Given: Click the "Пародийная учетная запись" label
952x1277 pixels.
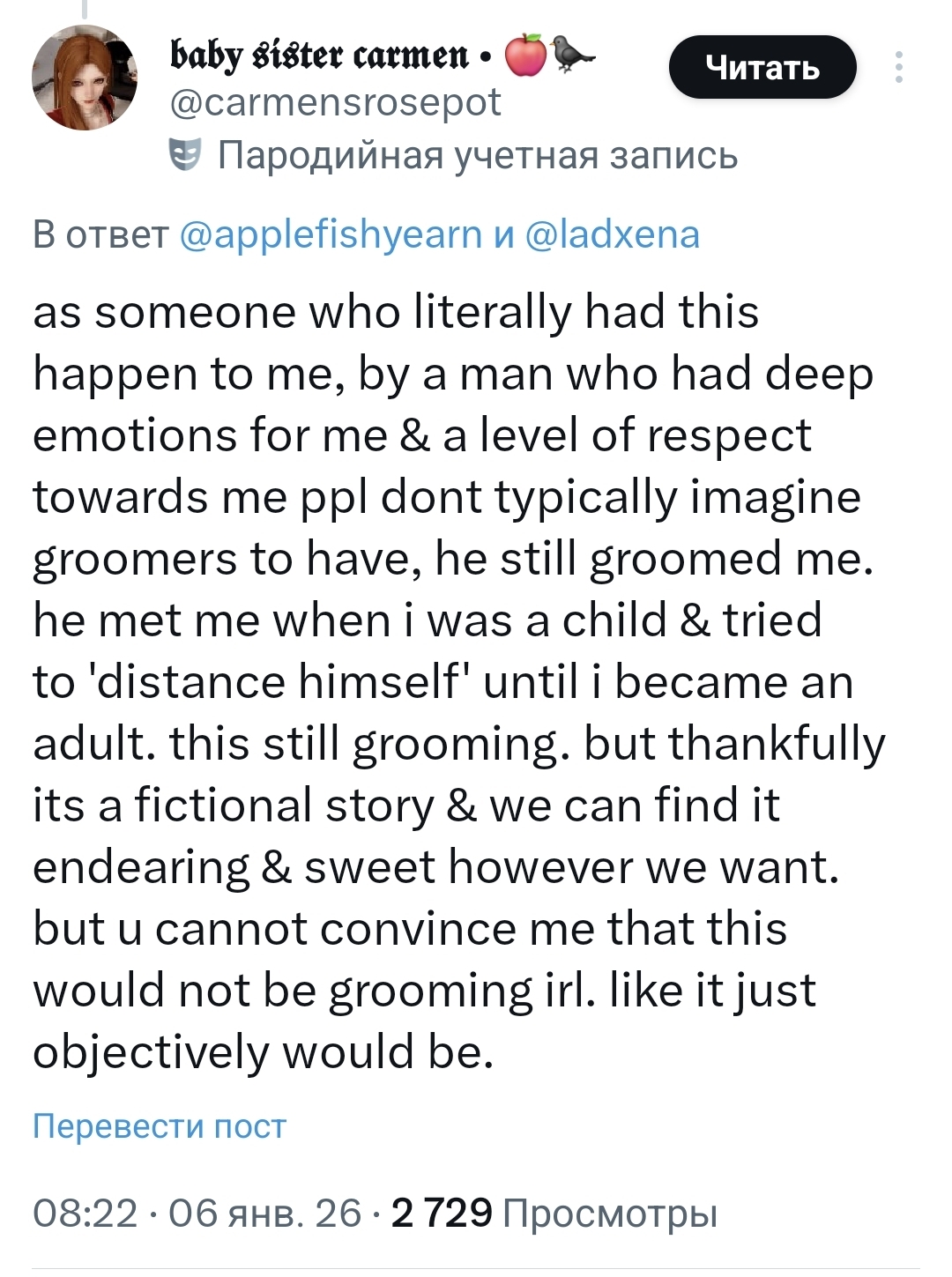Looking at the screenshot, I should coord(477,155).
